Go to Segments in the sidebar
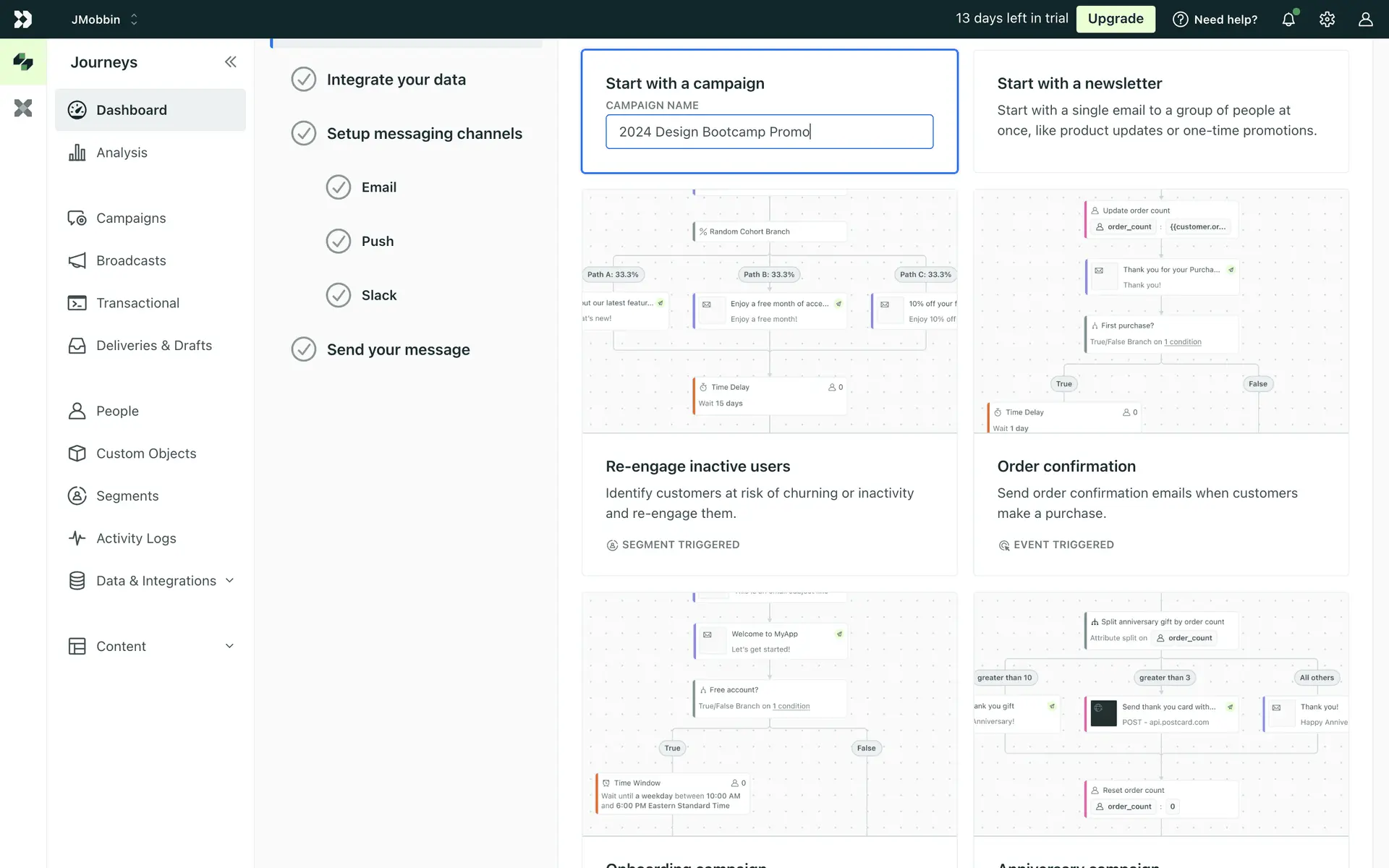 [127, 496]
